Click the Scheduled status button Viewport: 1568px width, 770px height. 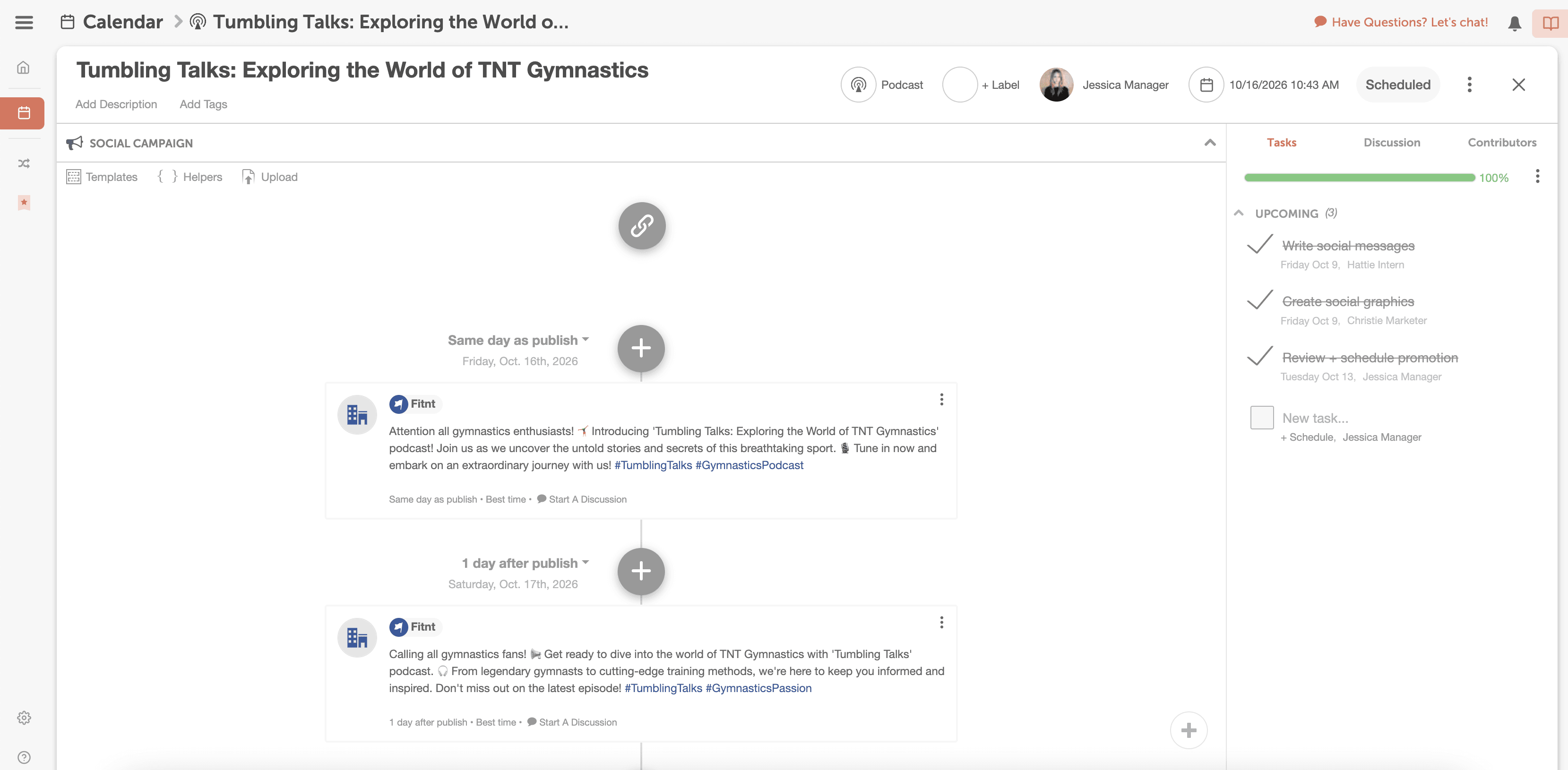(1397, 85)
